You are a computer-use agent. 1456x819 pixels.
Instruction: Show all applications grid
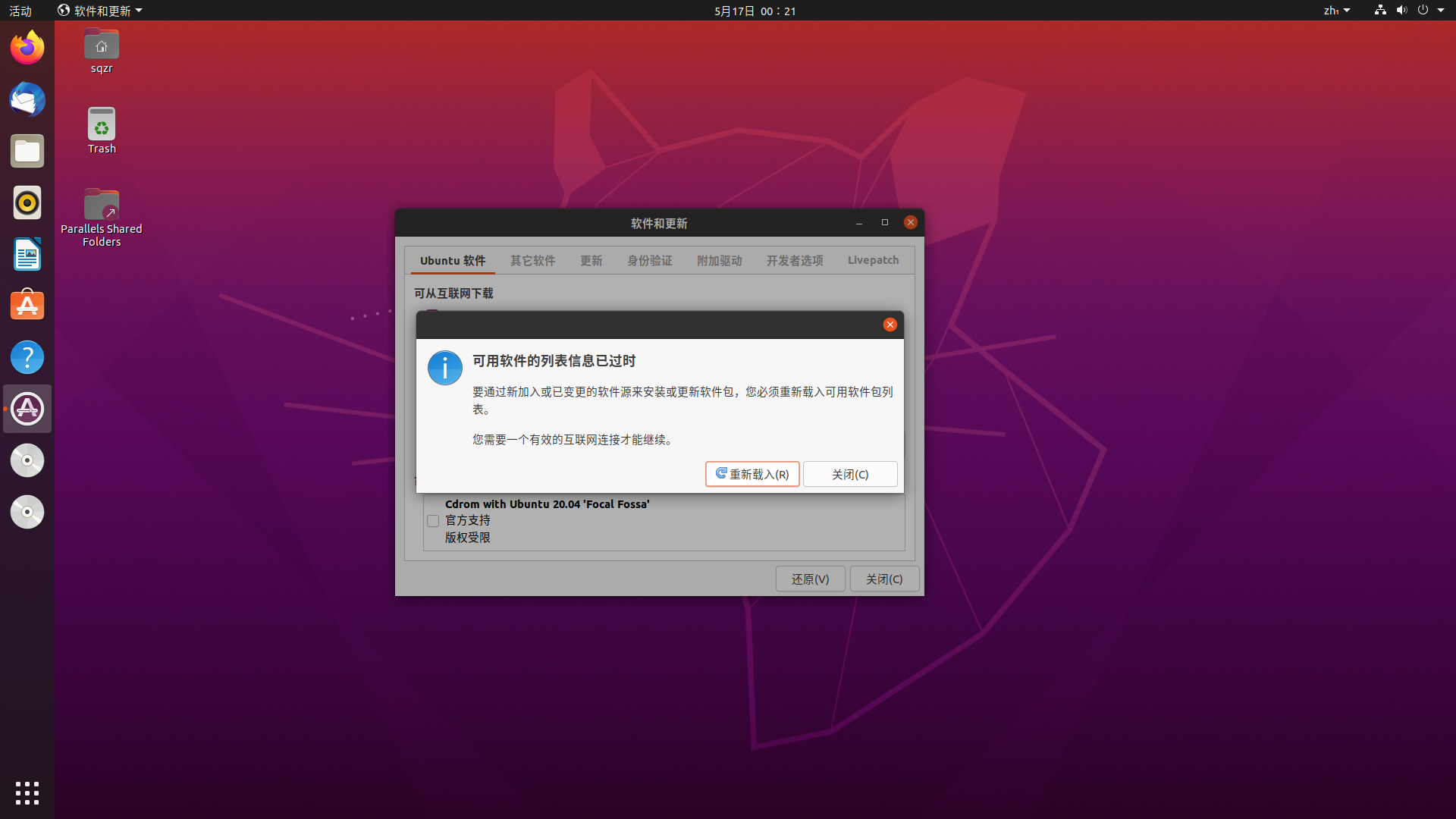[x=27, y=793]
